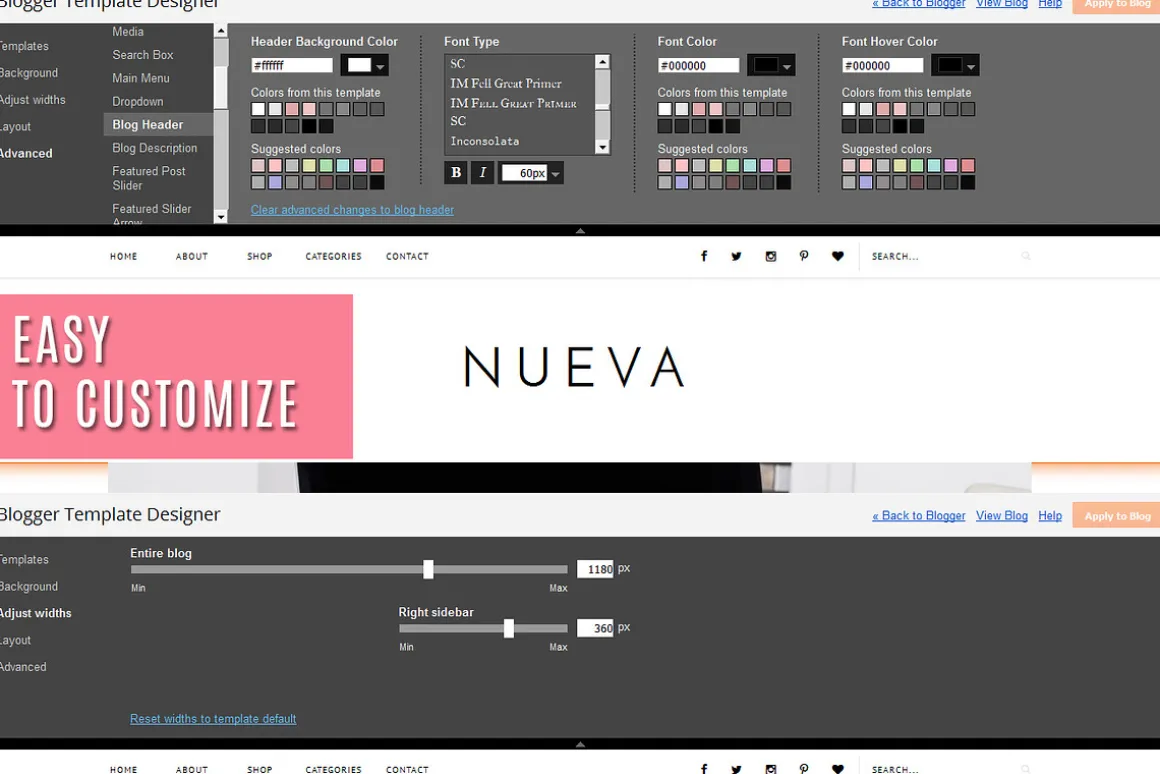Click Clear advanced changes to blog header
This screenshot has height=774, width=1160.
352,209
